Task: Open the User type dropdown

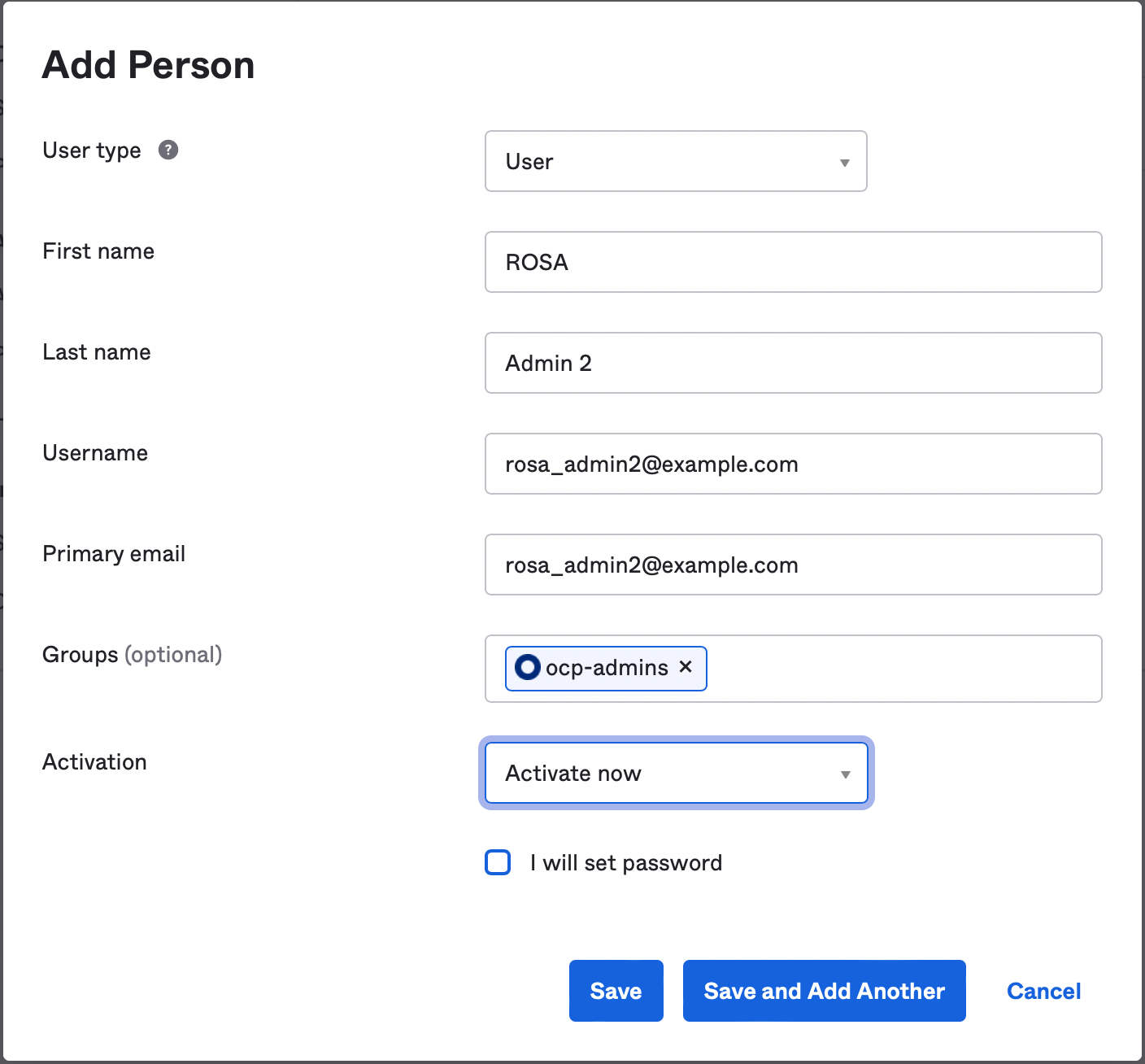Action: tap(676, 161)
